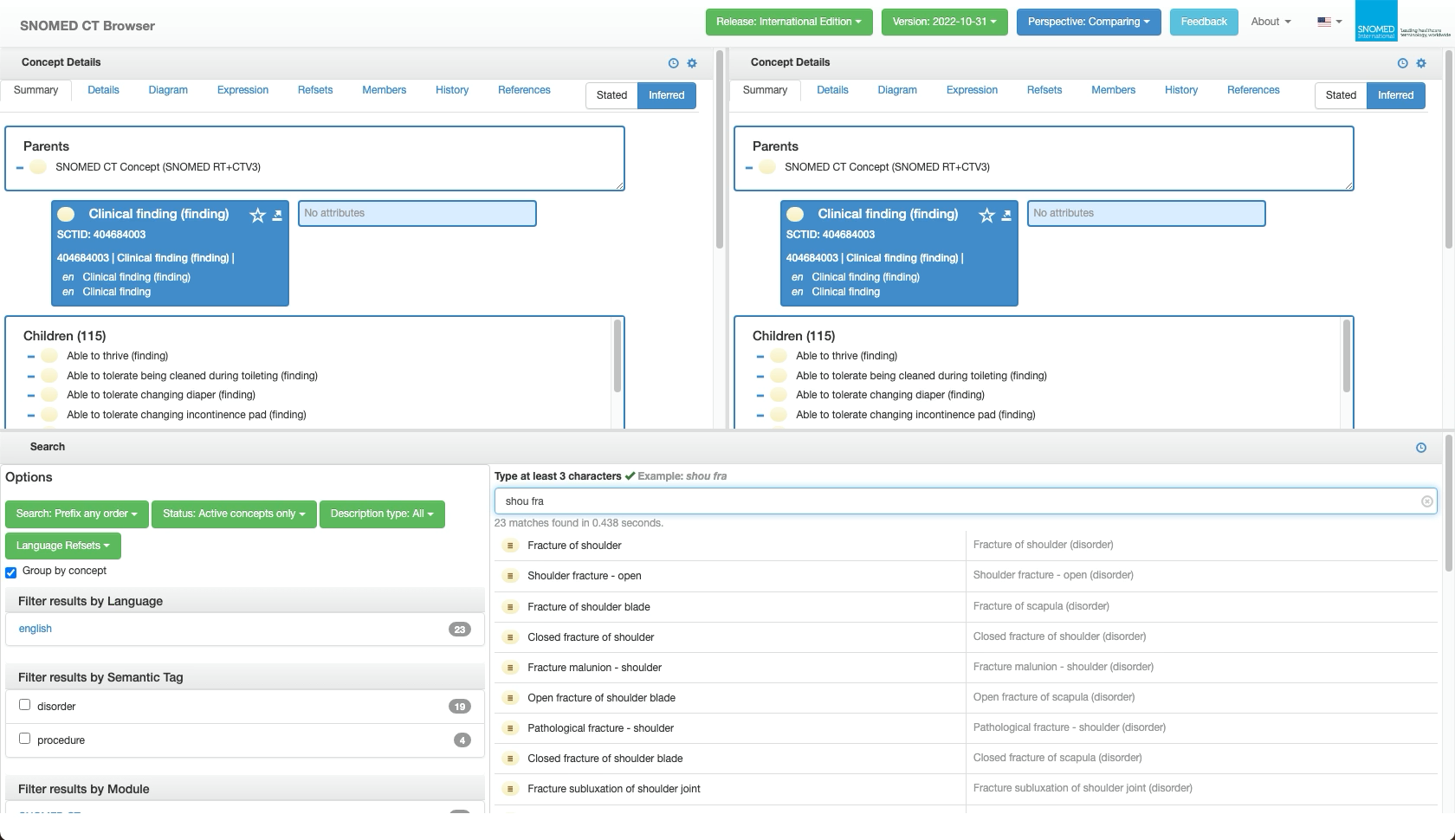This screenshot has width=1455, height=840.
Task: Open the References tab in right panel
Action: pyautogui.click(x=1253, y=90)
